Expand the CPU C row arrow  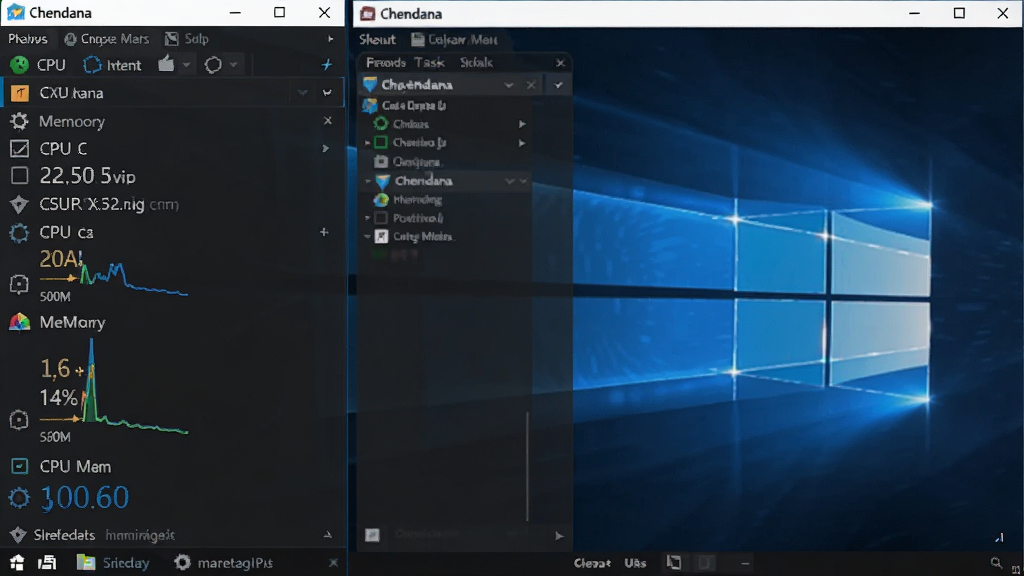[x=325, y=148]
